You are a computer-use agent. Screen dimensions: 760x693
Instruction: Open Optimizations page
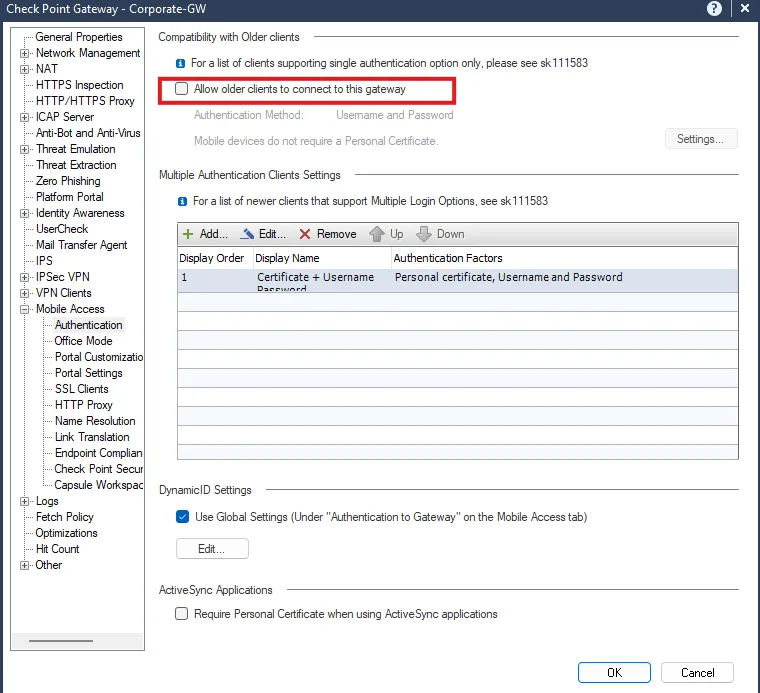point(66,533)
